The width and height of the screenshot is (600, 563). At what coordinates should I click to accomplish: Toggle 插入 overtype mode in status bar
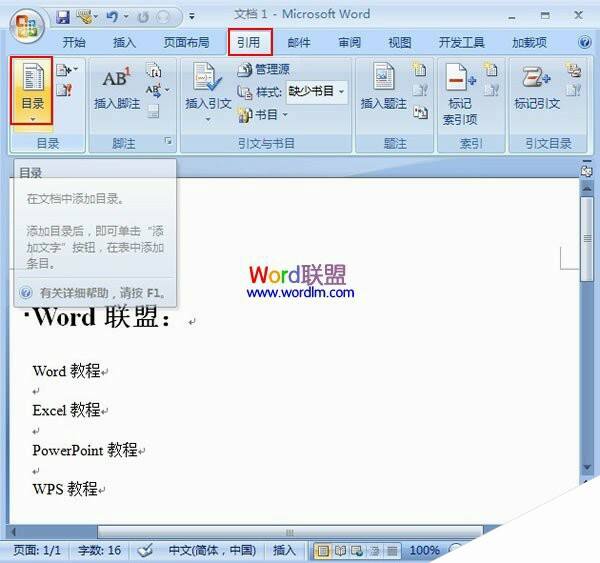pos(284,550)
